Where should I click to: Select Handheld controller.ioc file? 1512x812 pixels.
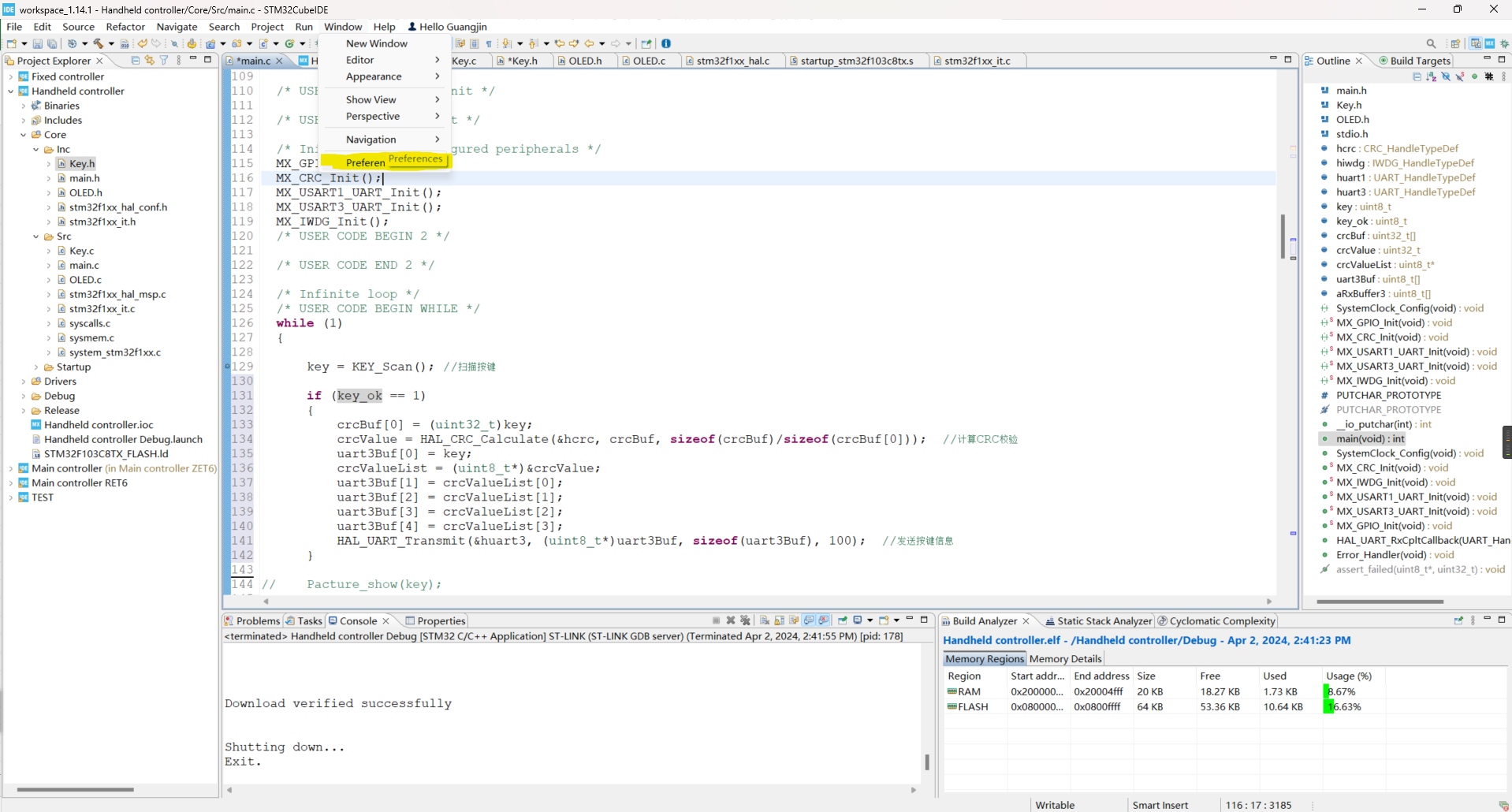point(92,425)
